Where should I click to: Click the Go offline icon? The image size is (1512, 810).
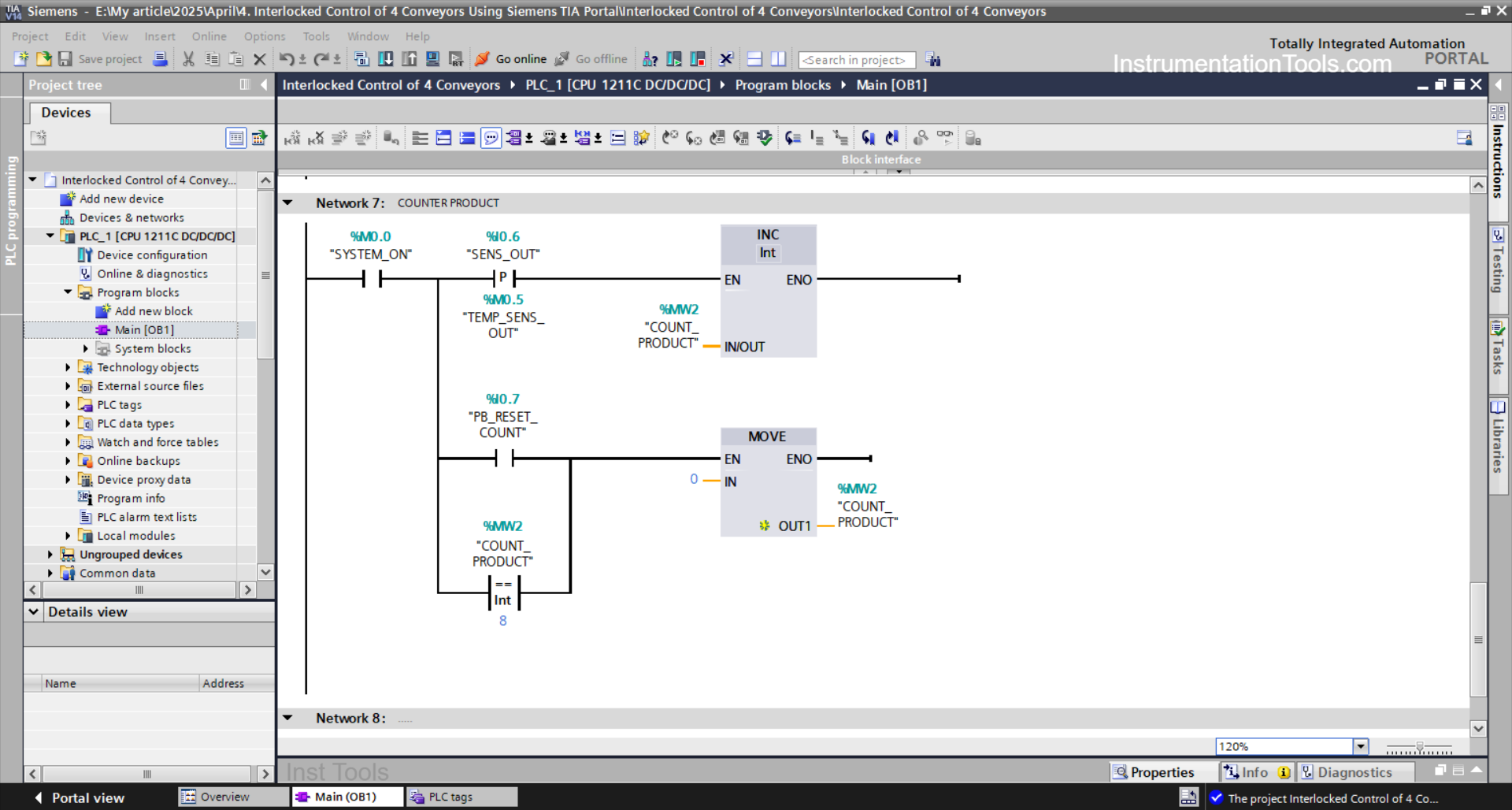tap(561, 59)
